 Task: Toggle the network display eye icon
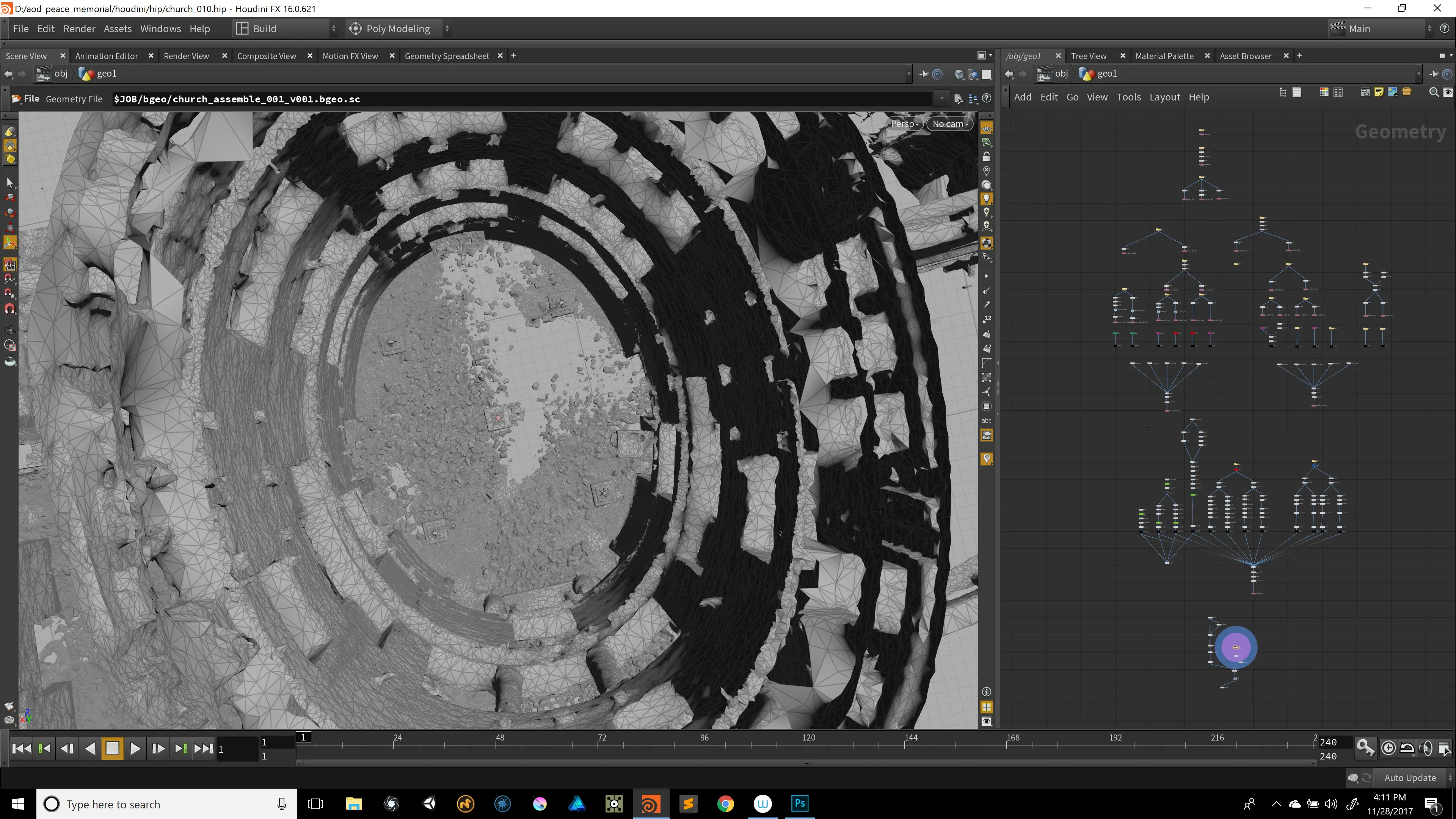click(x=1448, y=92)
